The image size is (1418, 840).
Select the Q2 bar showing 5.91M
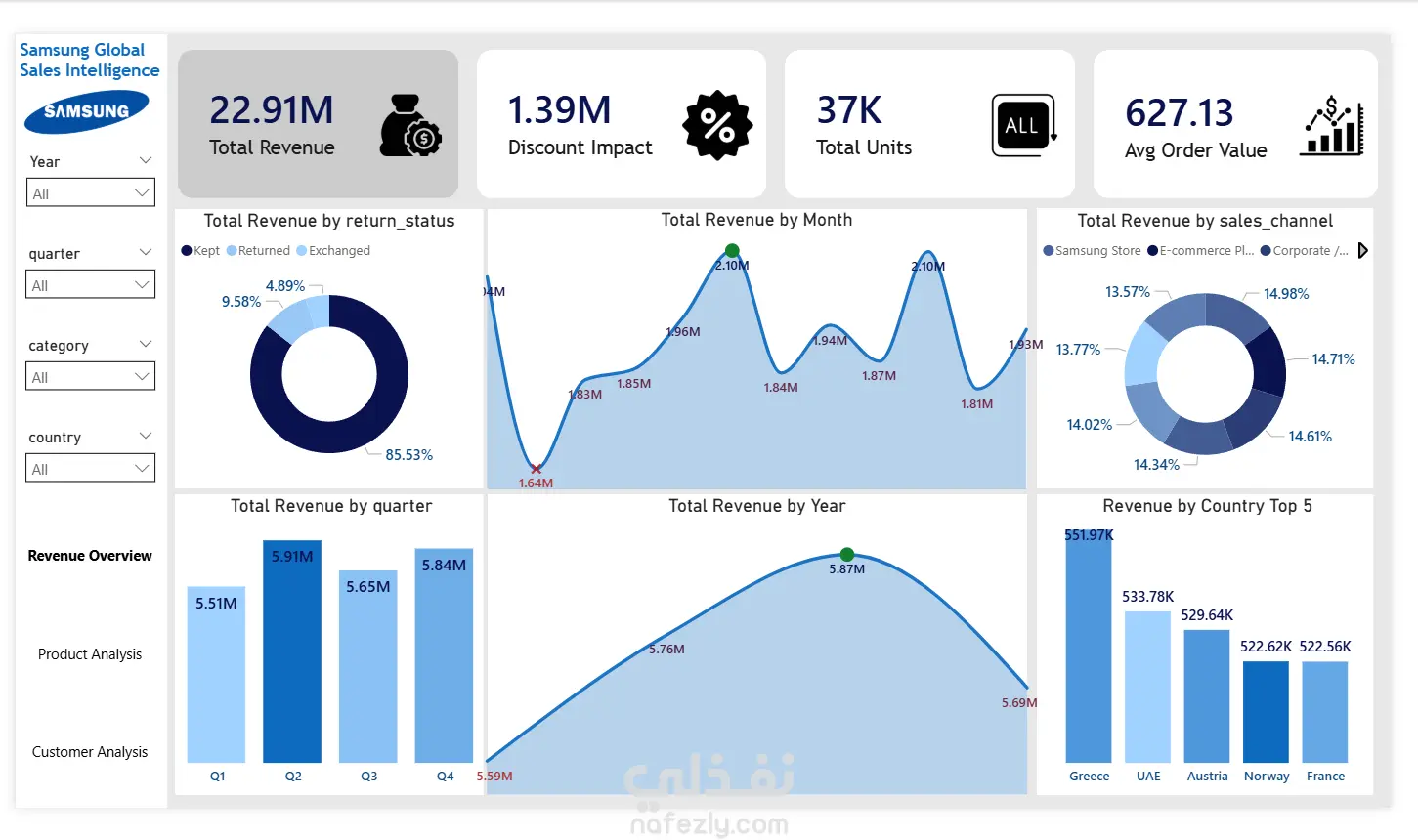point(292,651)
